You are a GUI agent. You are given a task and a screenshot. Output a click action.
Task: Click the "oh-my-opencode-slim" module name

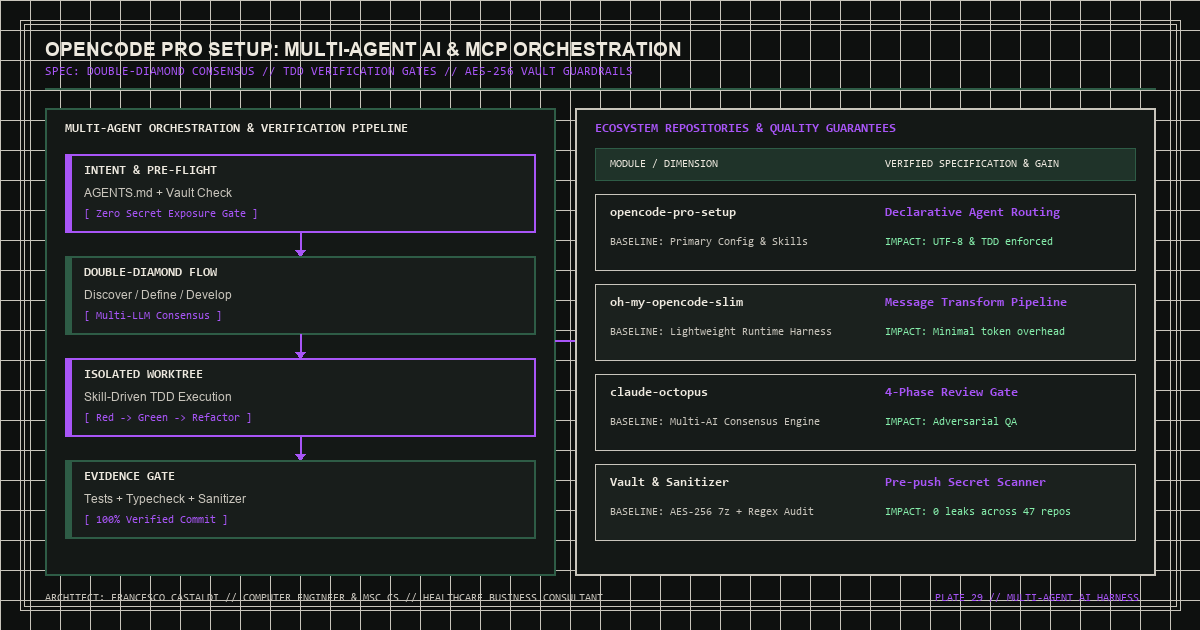pyautogui.click(x=676, y=302)
